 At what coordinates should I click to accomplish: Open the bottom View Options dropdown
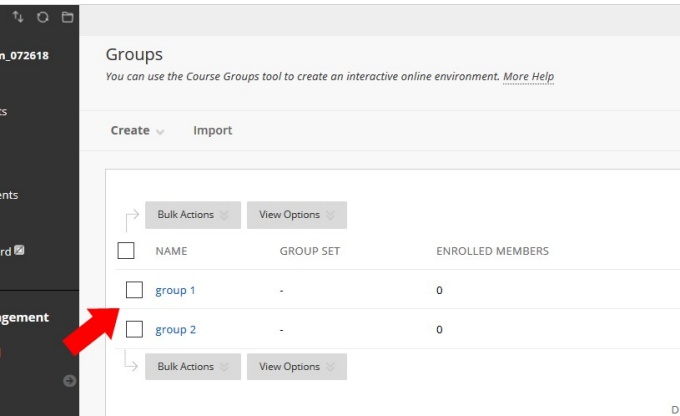(296, 367)
